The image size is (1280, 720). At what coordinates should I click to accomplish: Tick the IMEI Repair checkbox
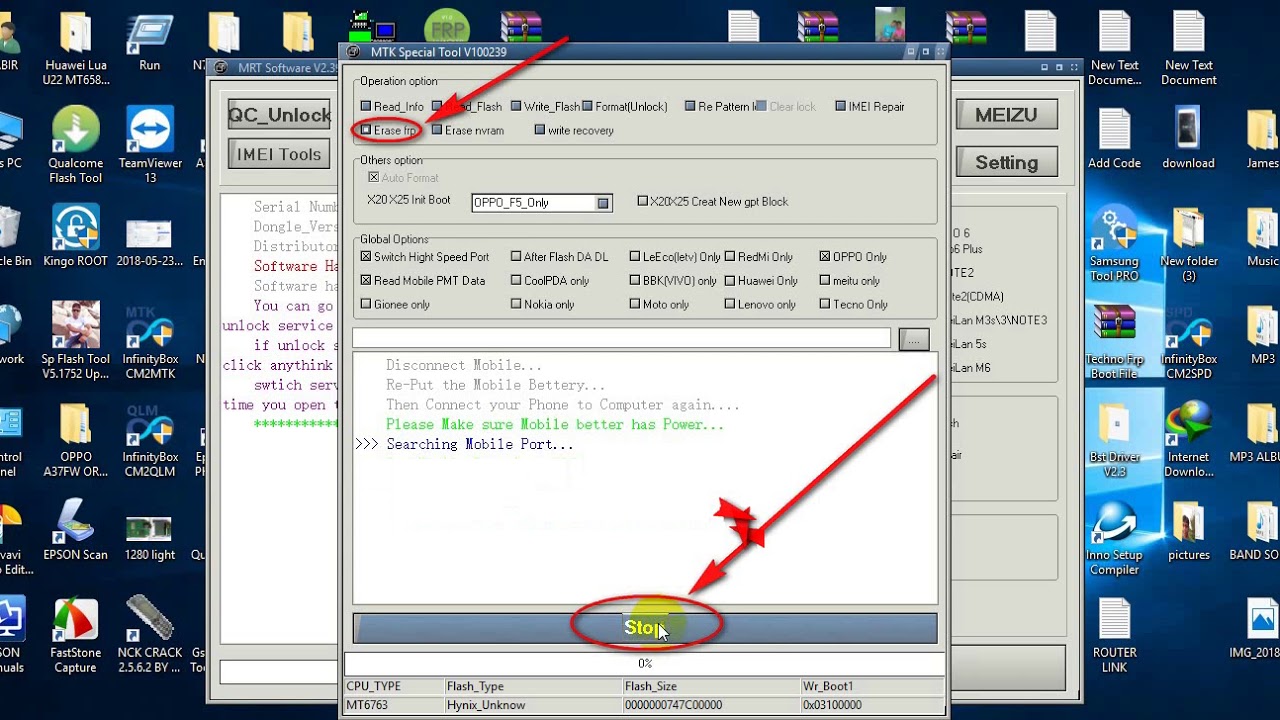(841, 106)
